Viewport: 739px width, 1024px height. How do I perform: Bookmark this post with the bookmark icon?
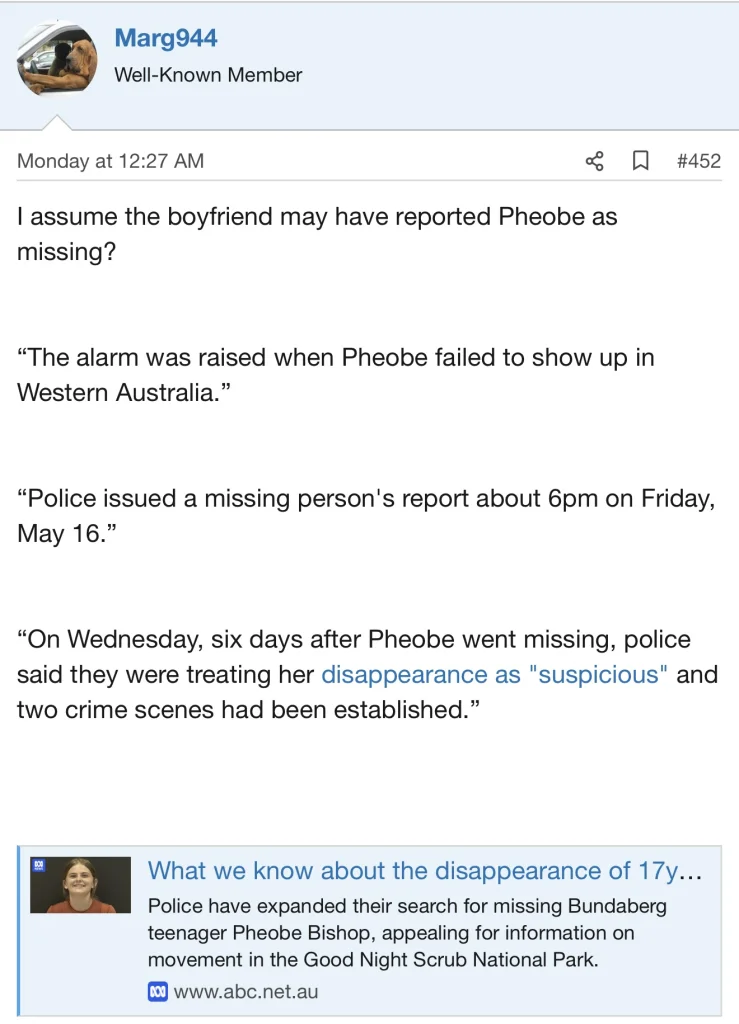click(641, 161)
